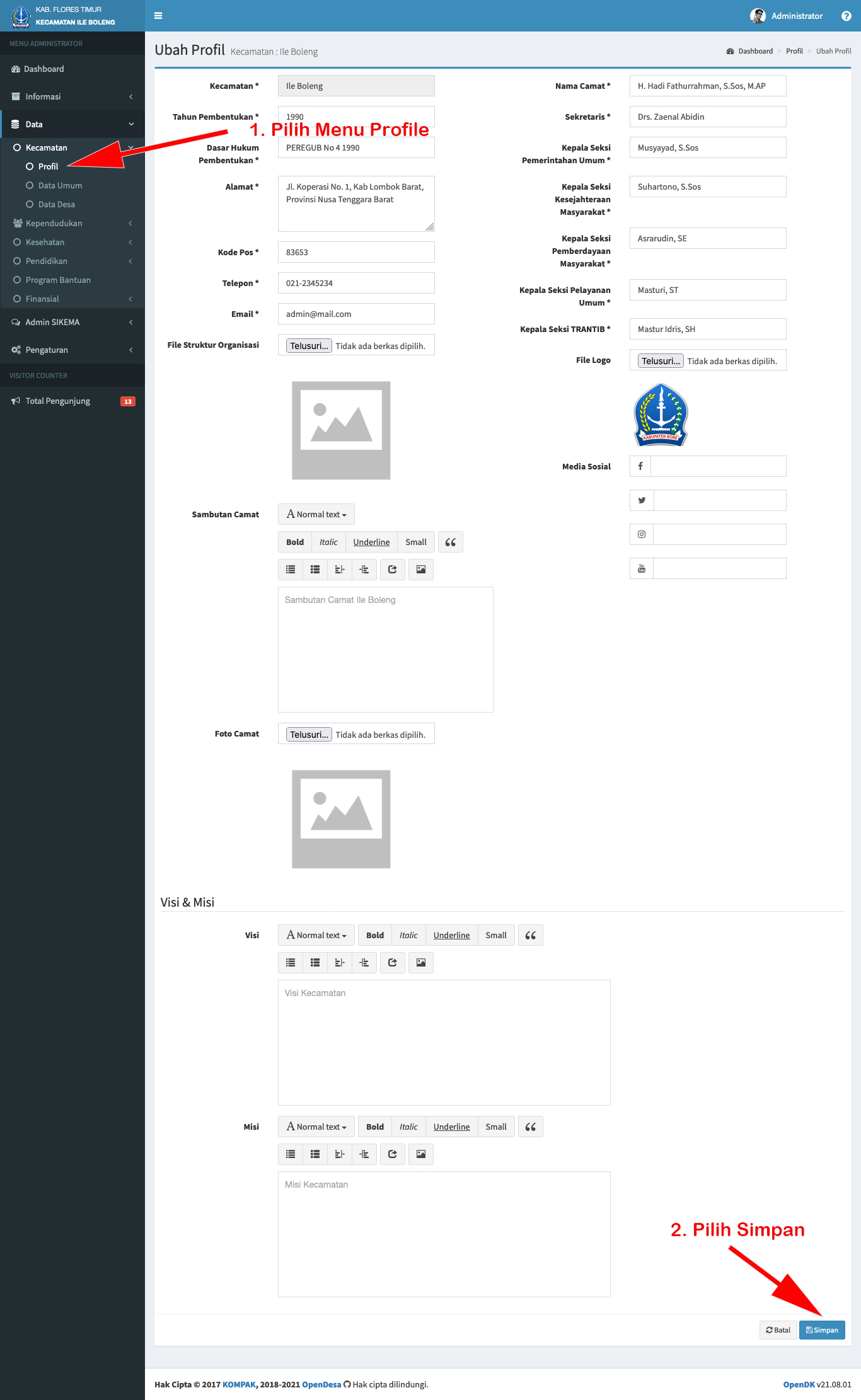Click the Nama Camat input field
The height and width of the screenshot is (1400, 861).
coord(708,86)
